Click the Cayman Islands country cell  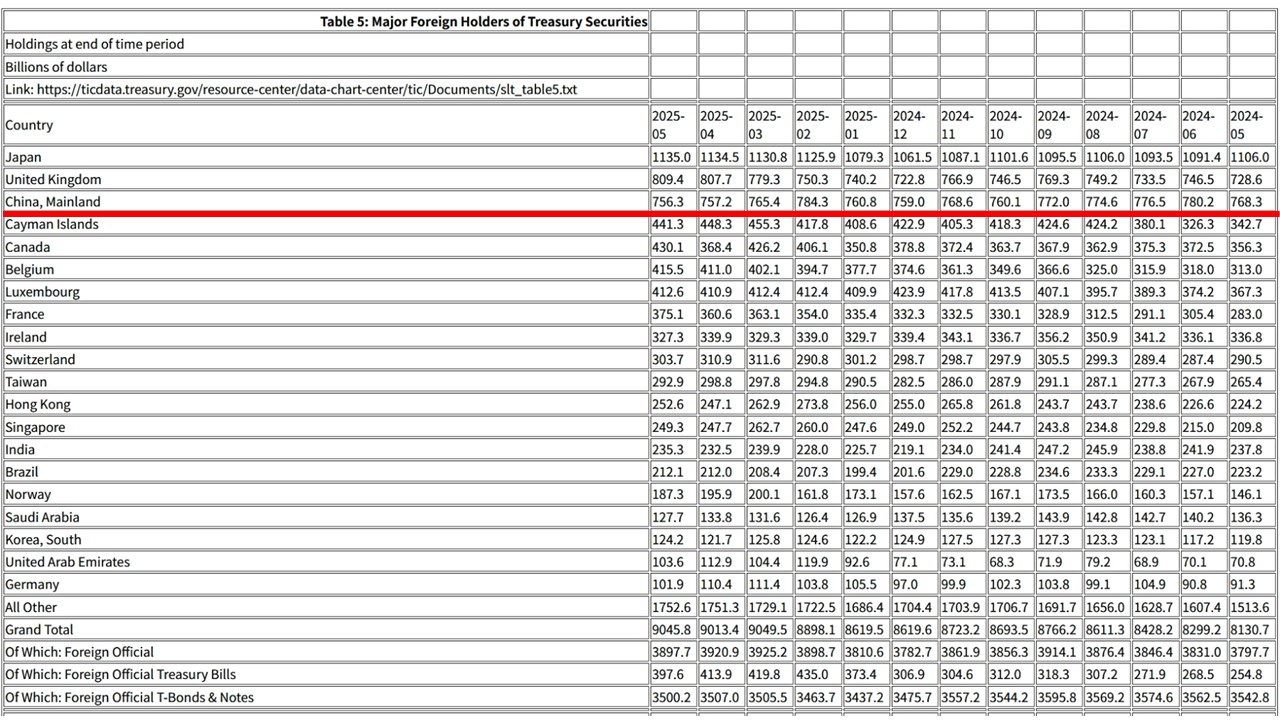[x=53, y=225]
